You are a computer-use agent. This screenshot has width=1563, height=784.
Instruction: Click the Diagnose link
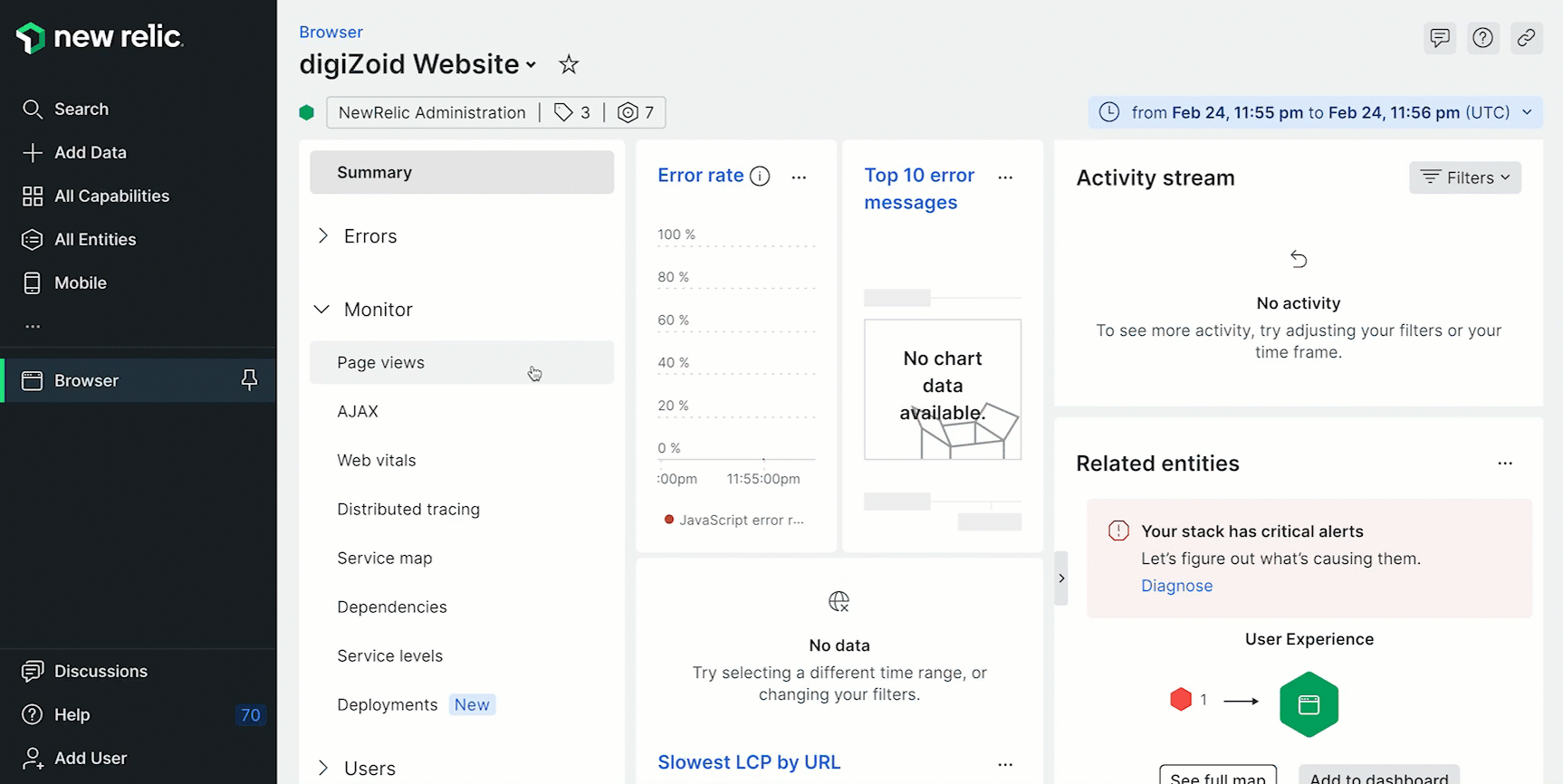(1176, 586)
